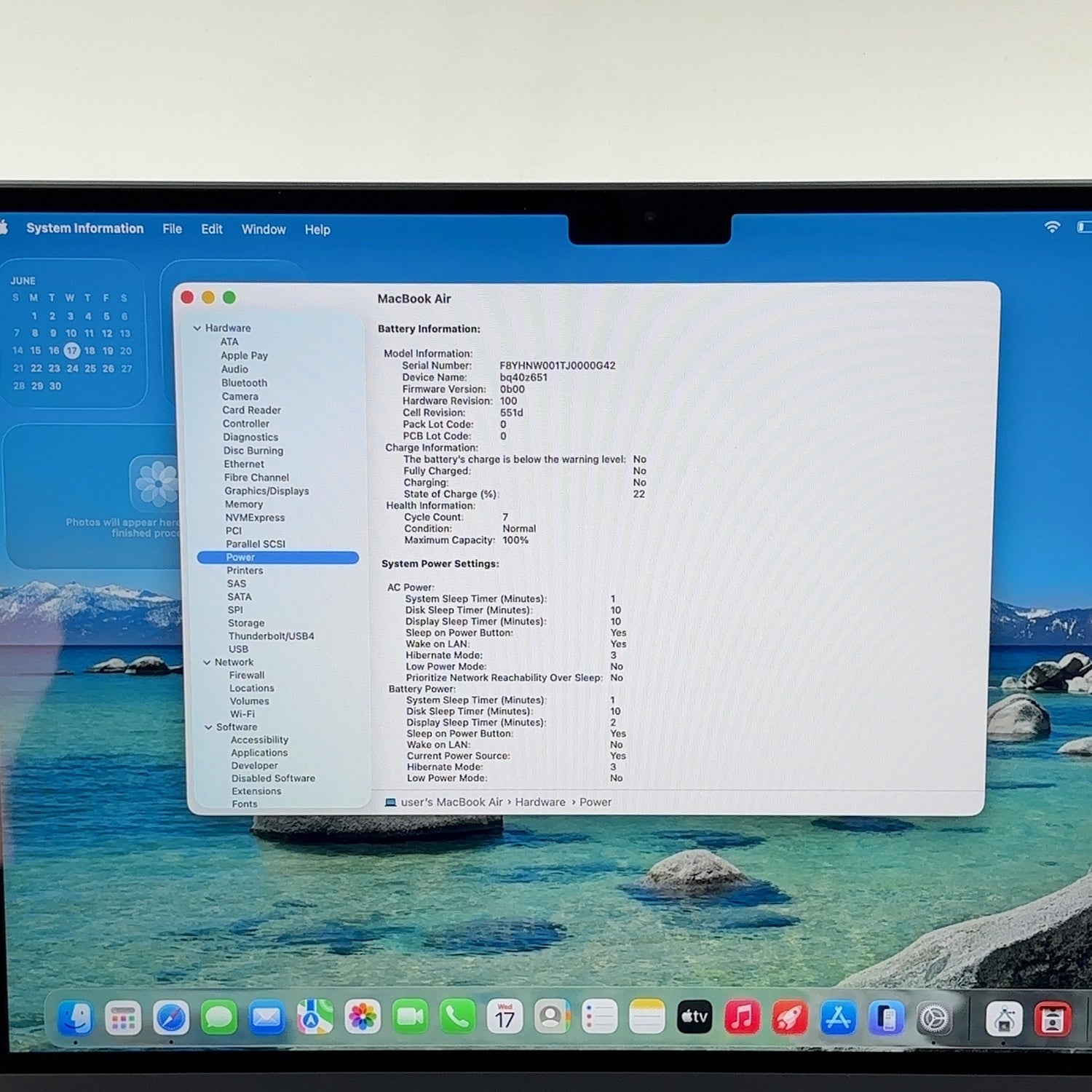The width and height of the screenshot is (1092, 1092).
Task: Click the white Dock icon beside System Settings
Action: click(1004, 1020)
